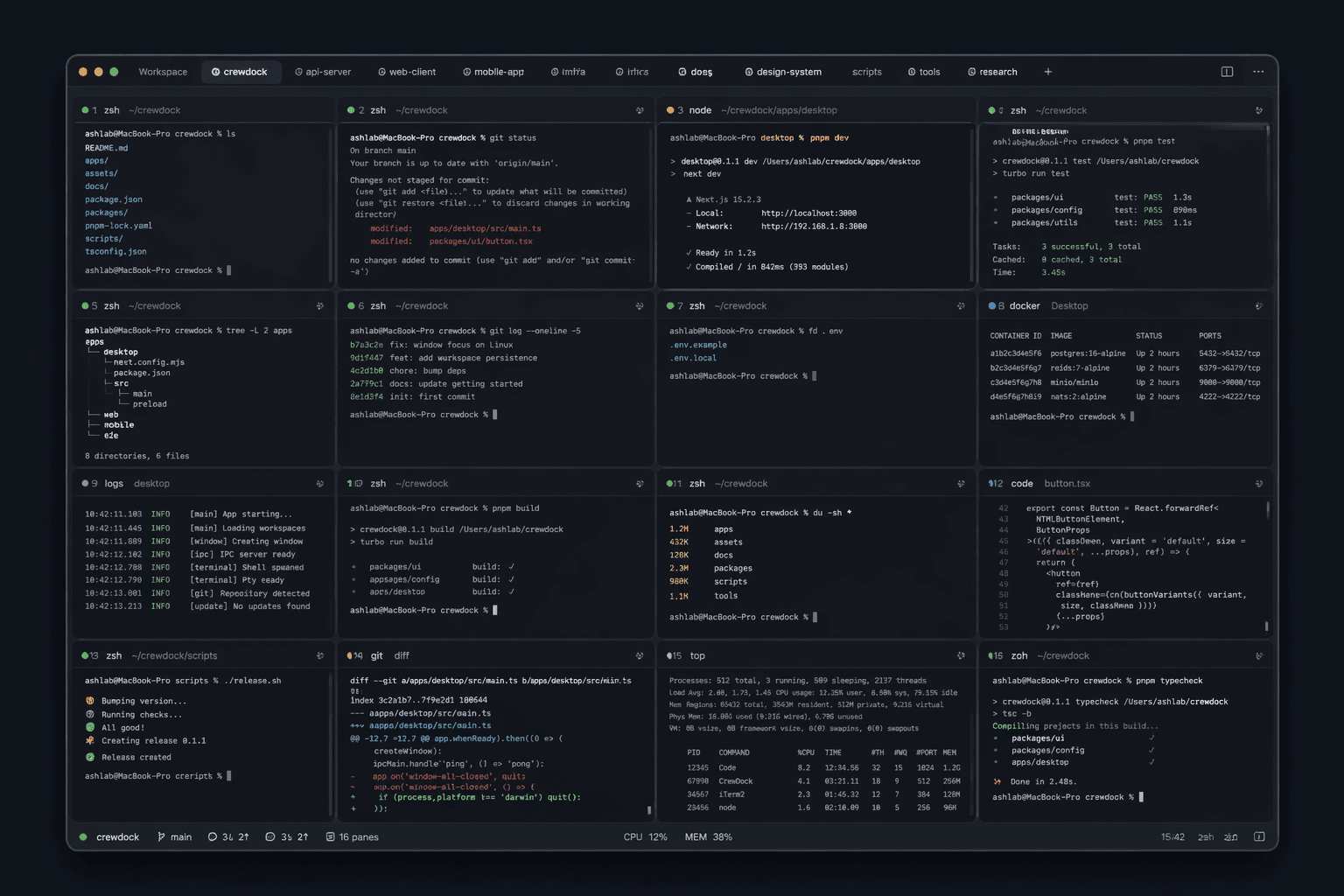This screenshot has width=1344, height=896.
Task: Click the options icon on pane 5 tree
Action: (320, 306)
